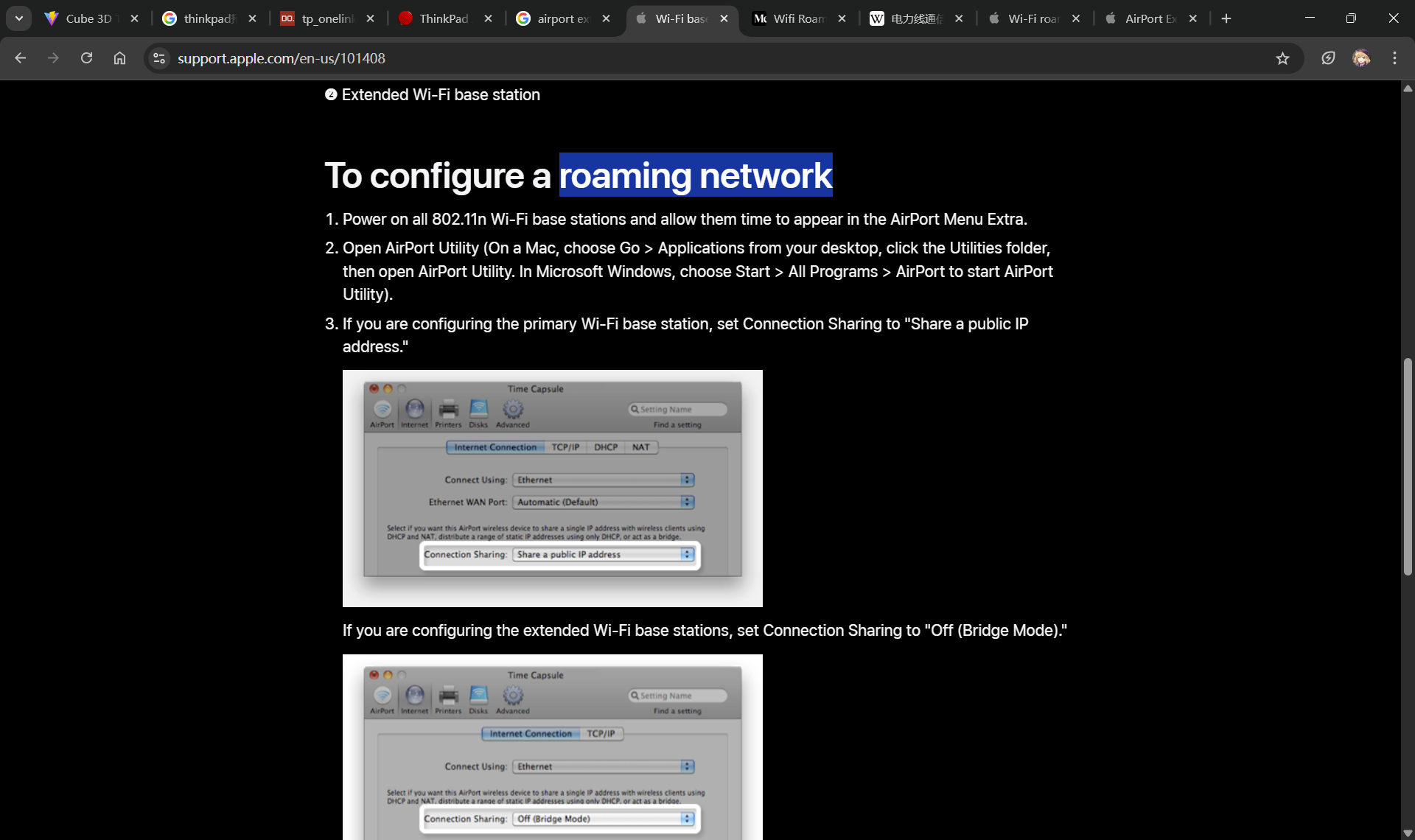Open the extension icon beside the bookmark star
The image size is (1415, 840).
pos(1328,58)
